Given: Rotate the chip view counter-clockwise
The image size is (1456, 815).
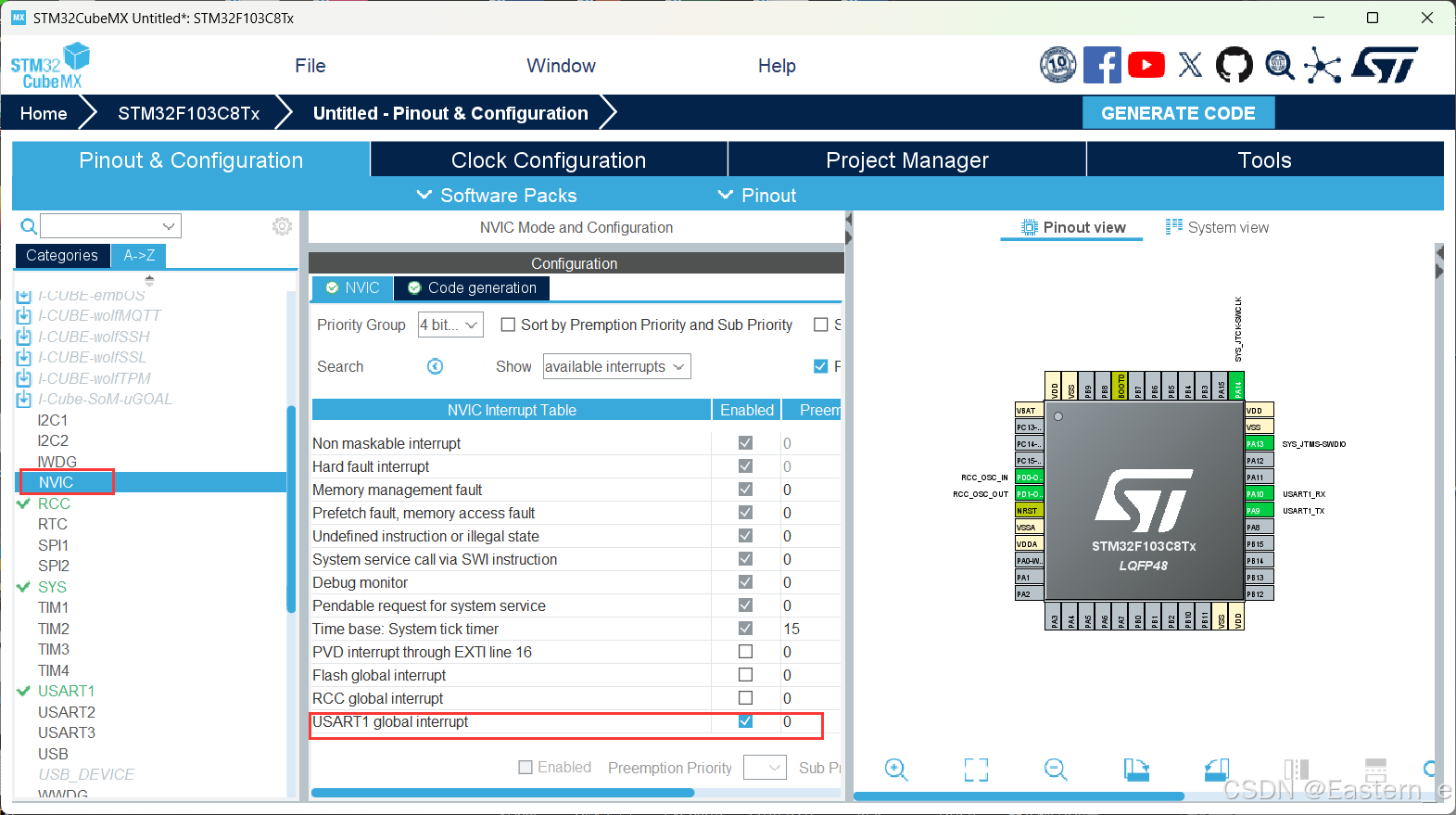Looking at the screenshot, I should click(x=1216, y=770).
